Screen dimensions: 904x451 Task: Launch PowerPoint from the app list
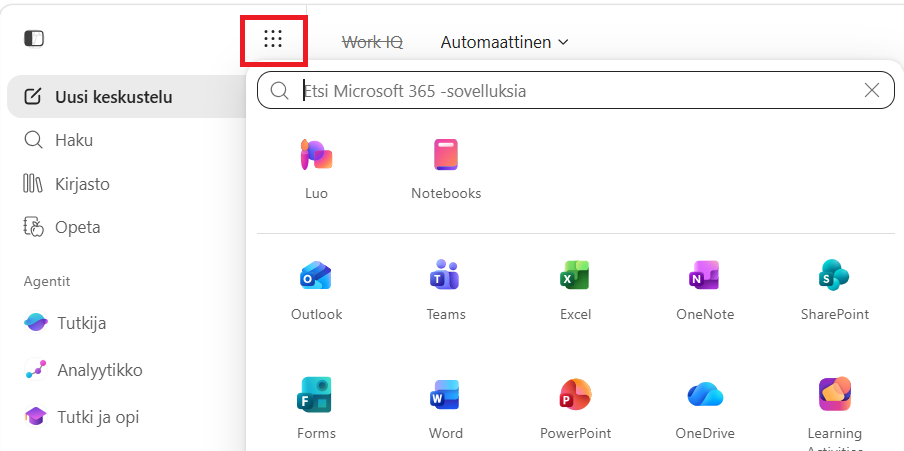point(575,394)
